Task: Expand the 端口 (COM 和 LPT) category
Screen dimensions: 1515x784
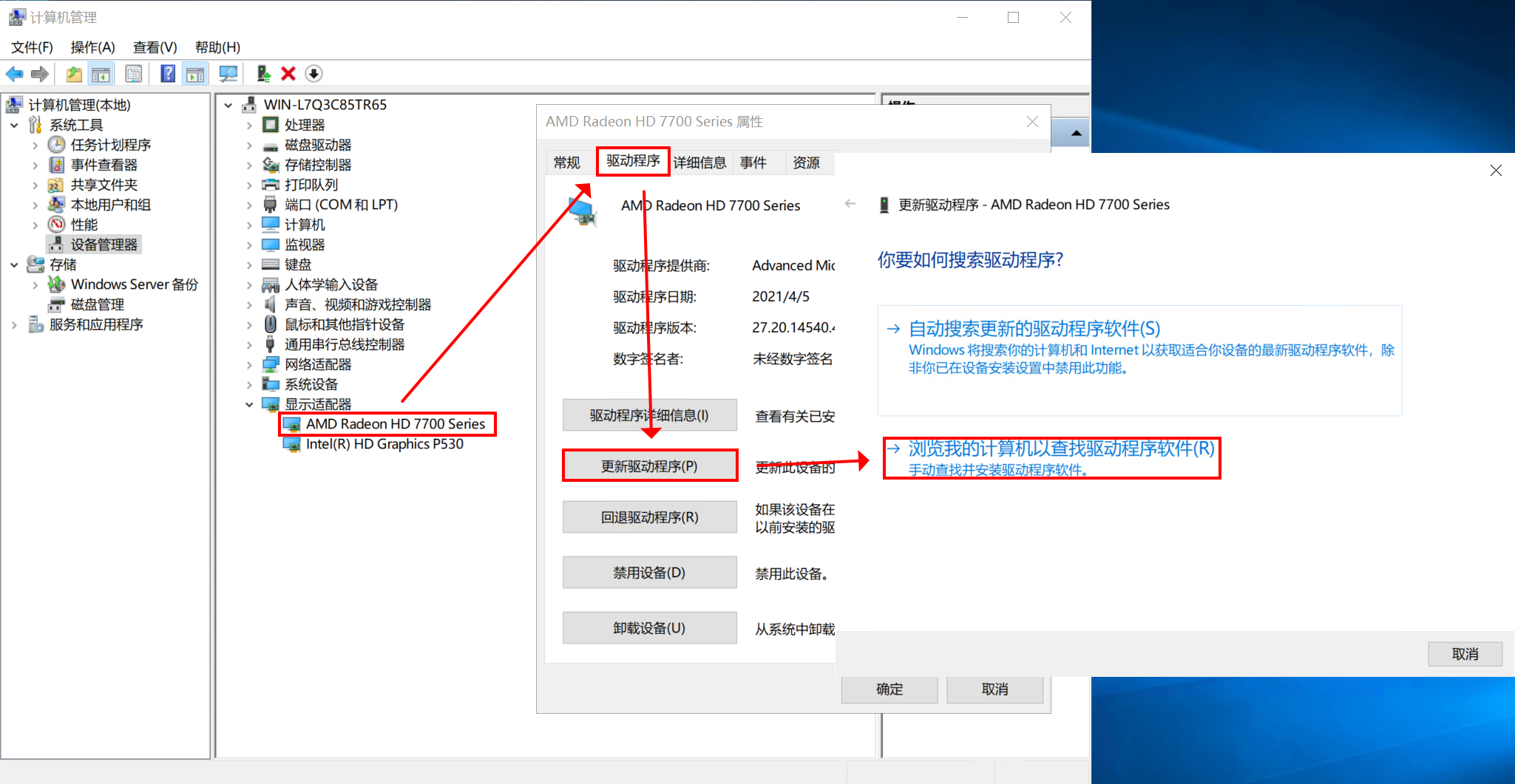Action: point(249,205)
